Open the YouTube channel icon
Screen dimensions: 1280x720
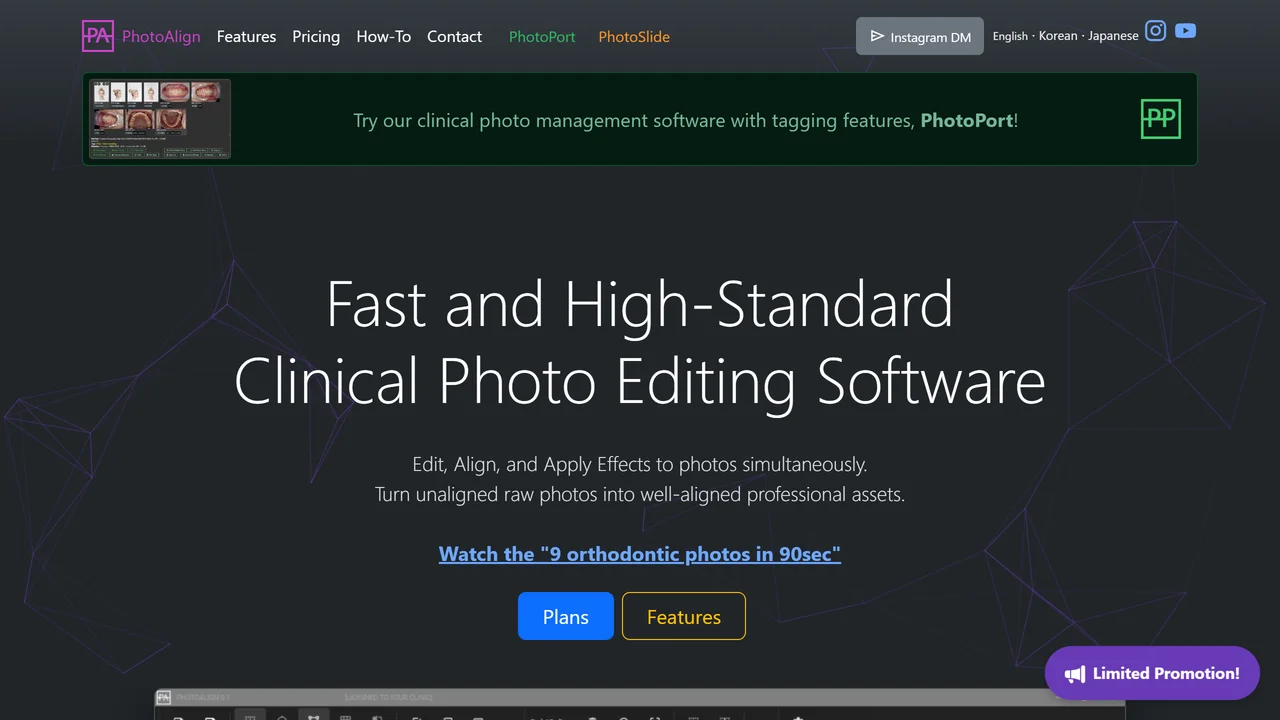tap(1185, 31)
